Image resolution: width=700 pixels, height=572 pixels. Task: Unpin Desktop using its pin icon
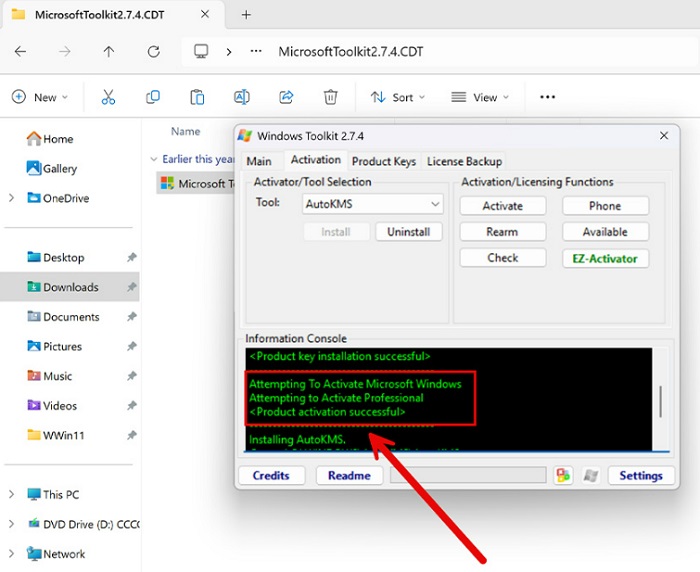tap(131, 257)
